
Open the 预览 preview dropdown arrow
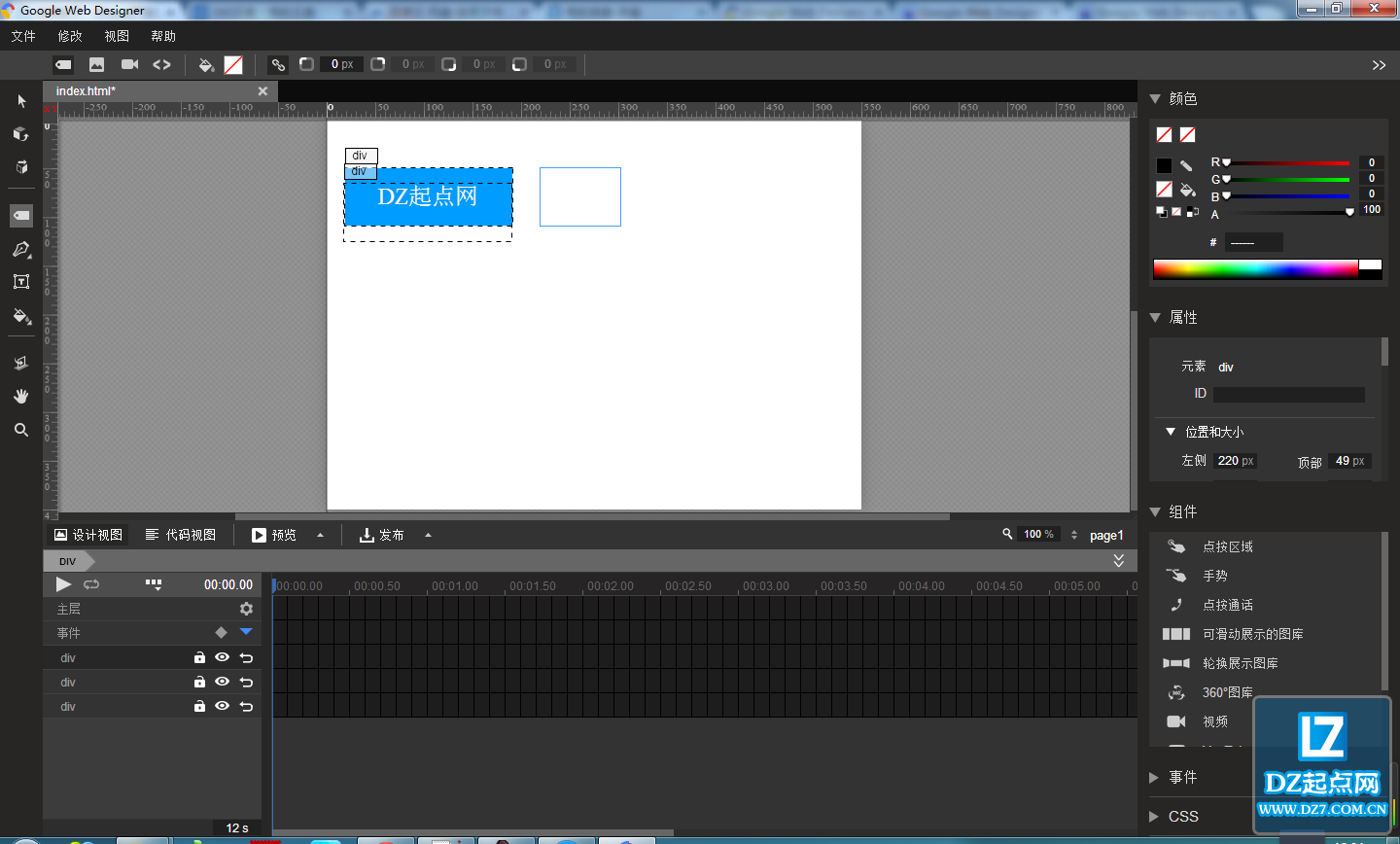(x=320, y=535)
